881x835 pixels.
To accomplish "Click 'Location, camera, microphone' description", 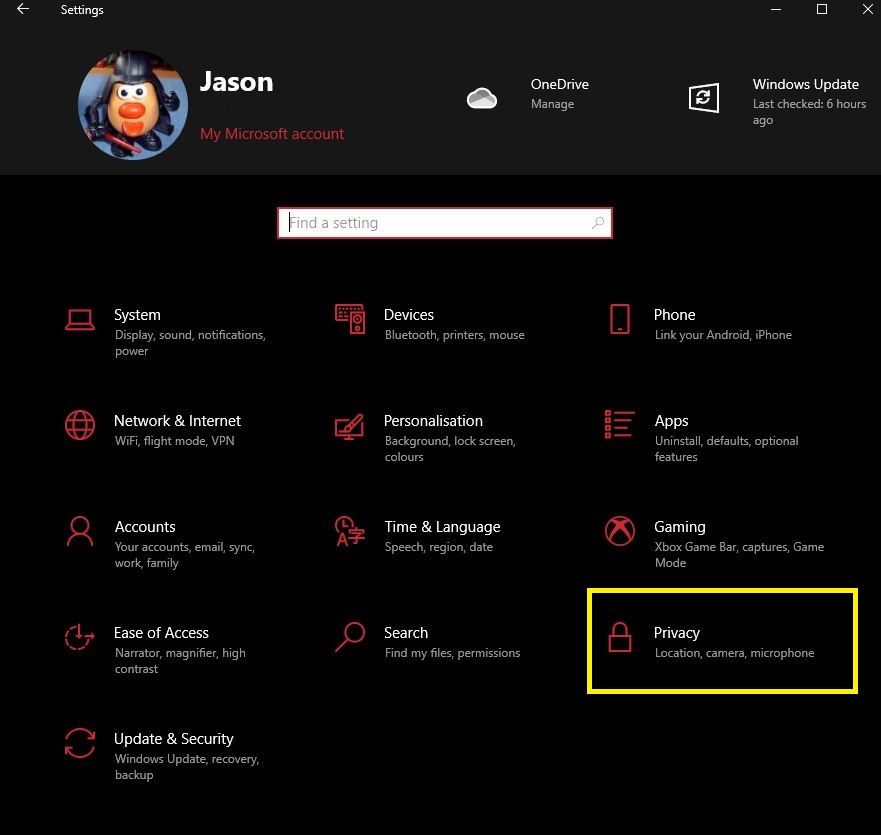I will coord(734,653).
